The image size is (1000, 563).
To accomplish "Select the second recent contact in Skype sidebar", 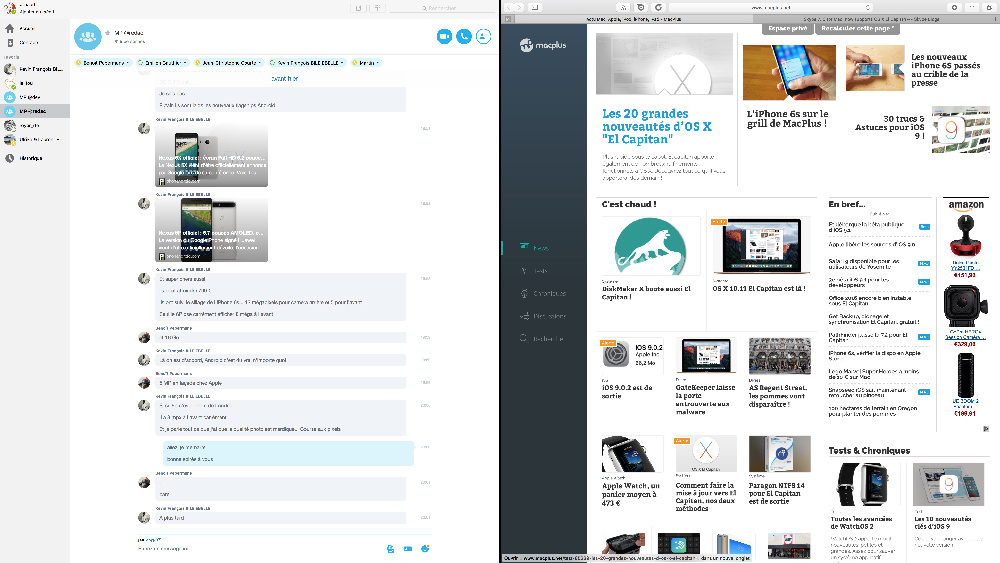I will pos(34,83).
